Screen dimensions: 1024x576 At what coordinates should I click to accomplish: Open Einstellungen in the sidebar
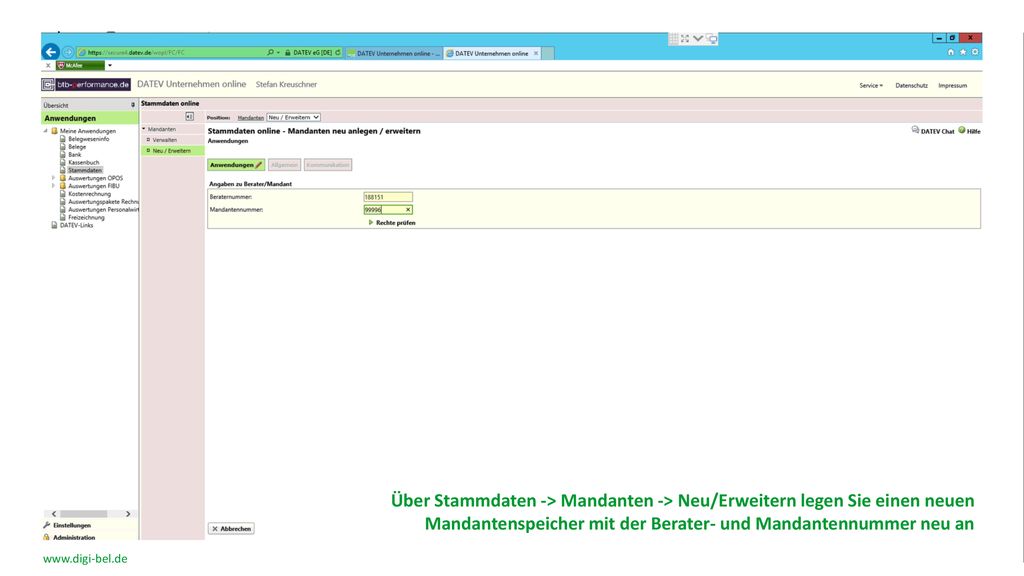point(71,525)
